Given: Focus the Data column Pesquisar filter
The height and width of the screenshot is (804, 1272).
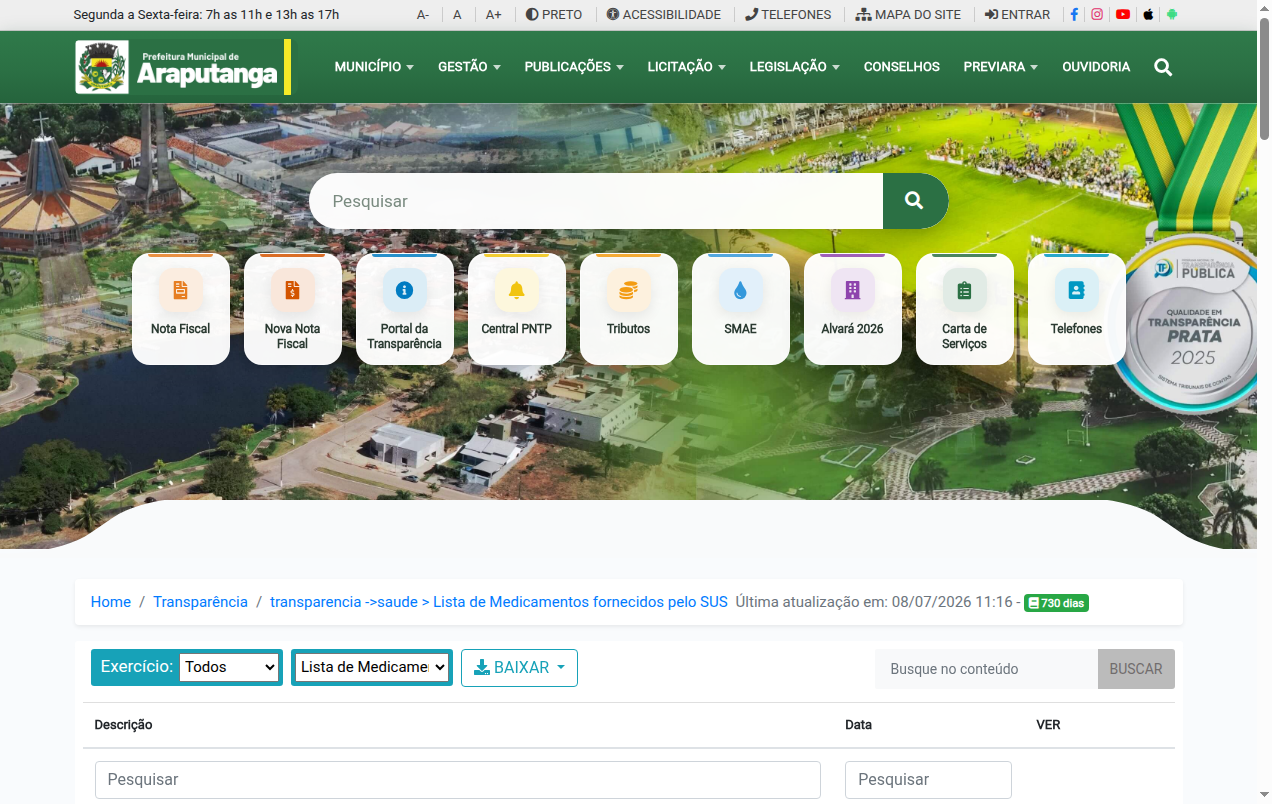Looking at the screenshot, I should click(x=928, y=780).
